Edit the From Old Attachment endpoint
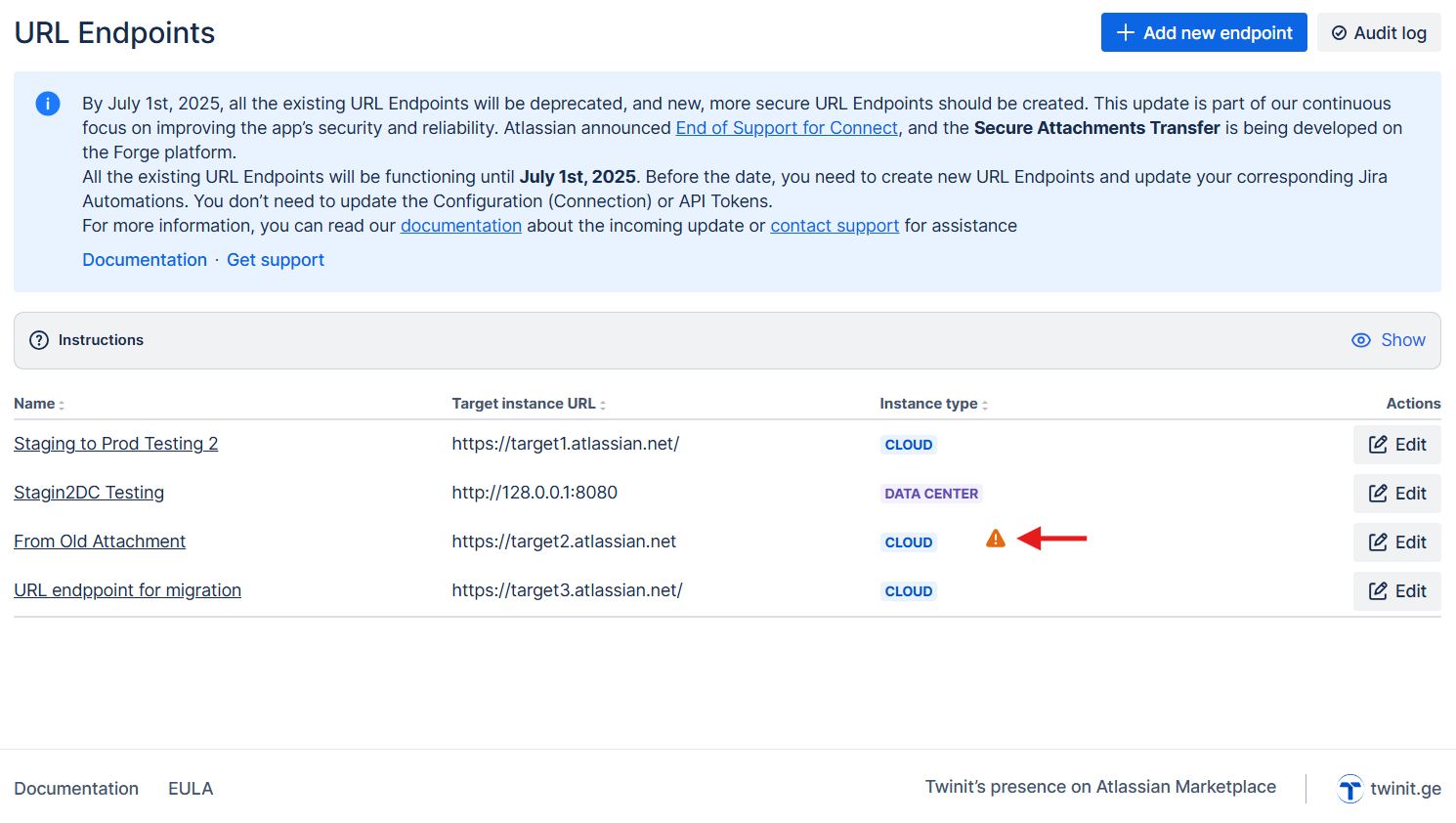 (x=1397, y=542)
